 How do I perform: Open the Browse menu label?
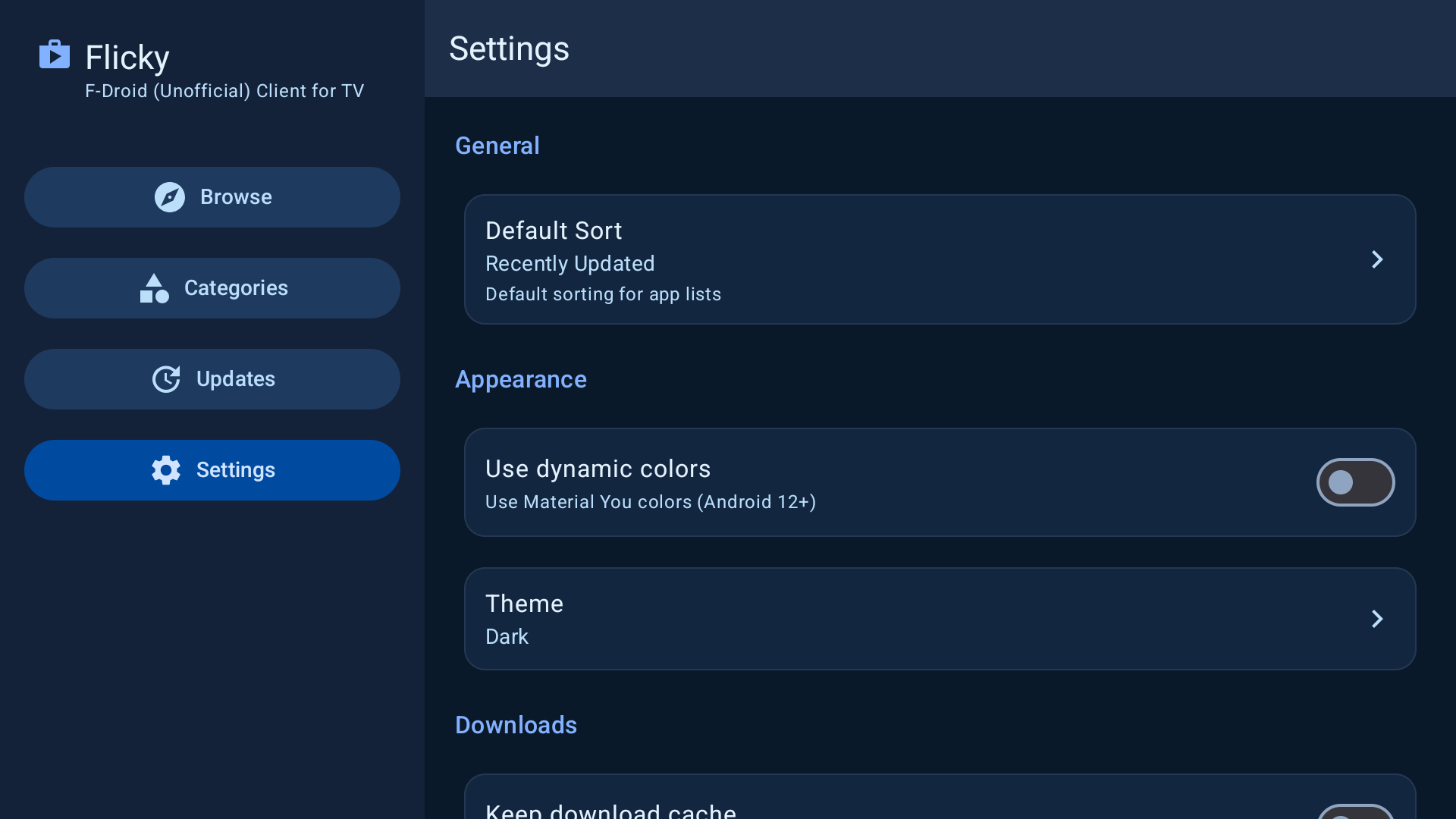point(236,197)
